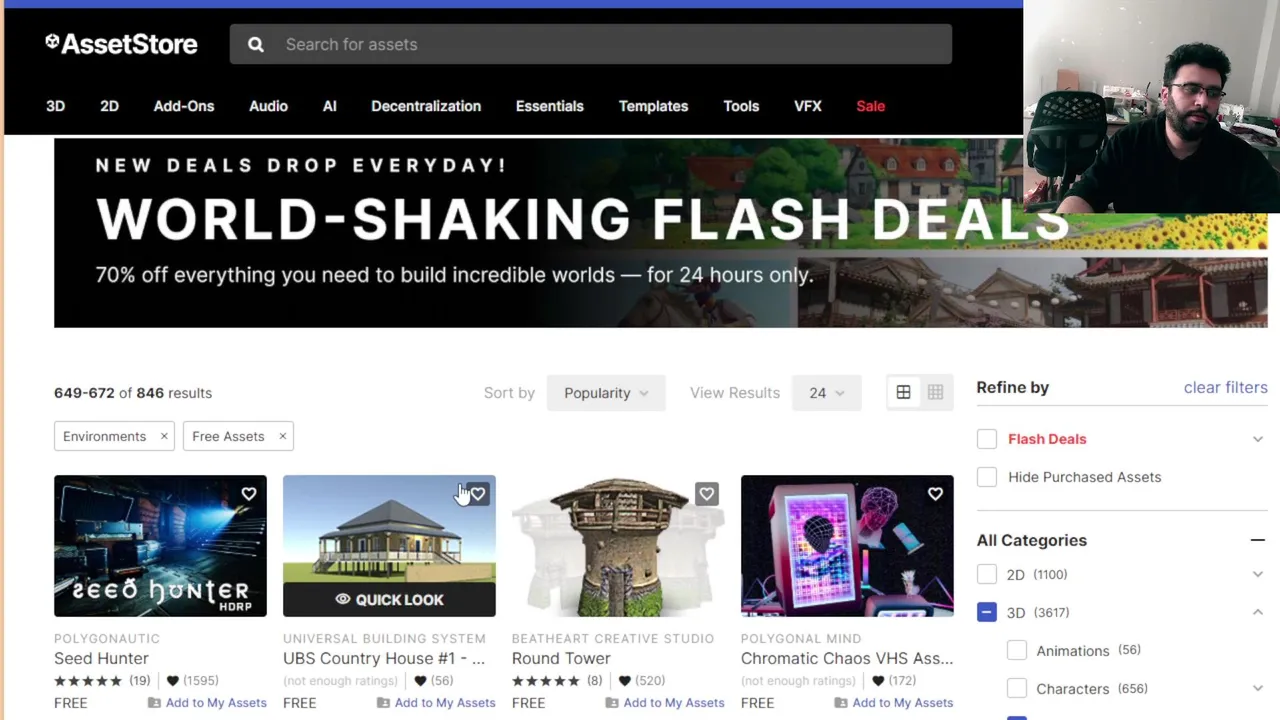Click the AssetStore logo

point(121,44)
